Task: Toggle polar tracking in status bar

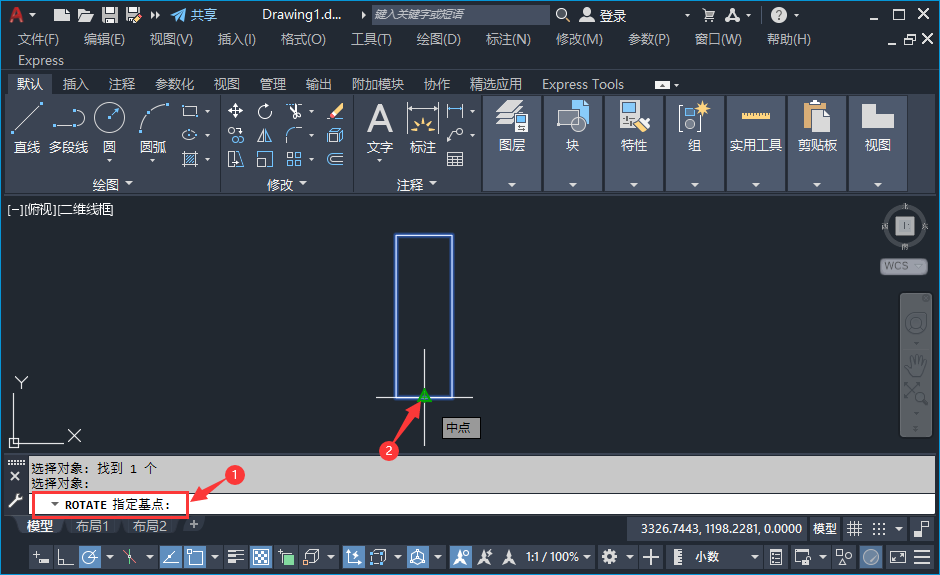Action: pyautogui.click(x=89, y=557)
